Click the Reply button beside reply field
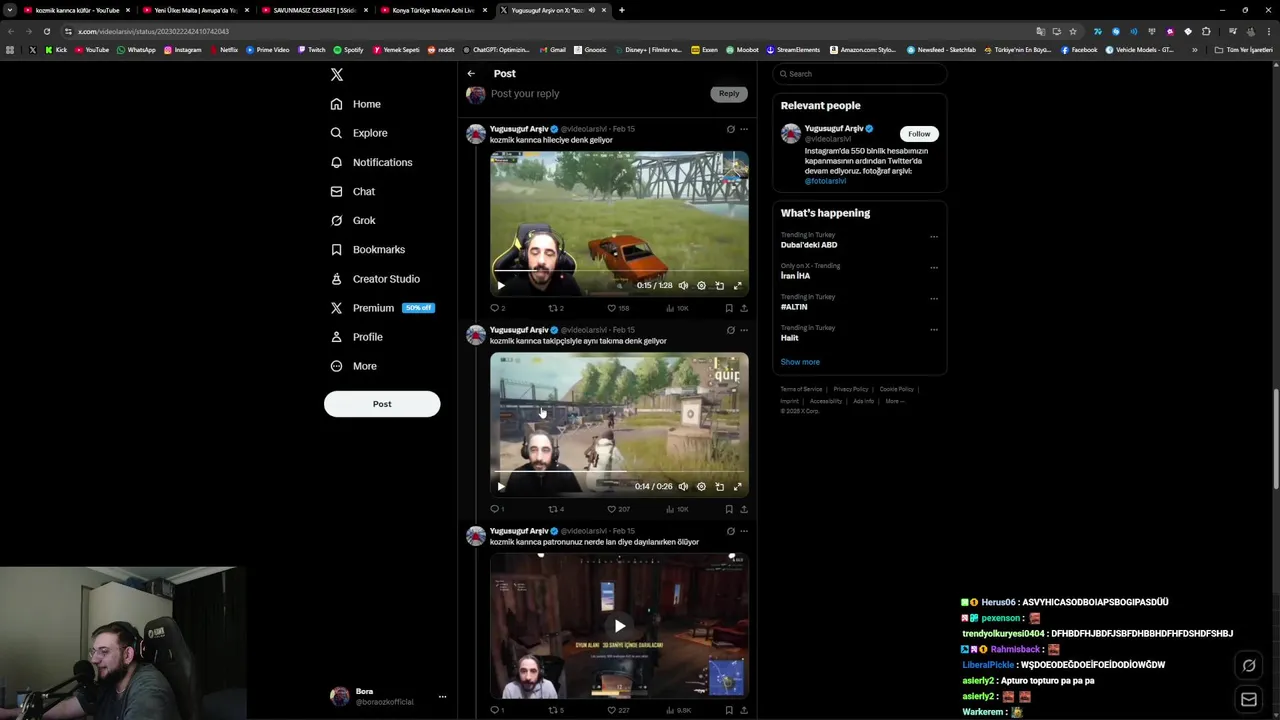Viewport: 1280px width, 720px height. click(x=729, y=93)
